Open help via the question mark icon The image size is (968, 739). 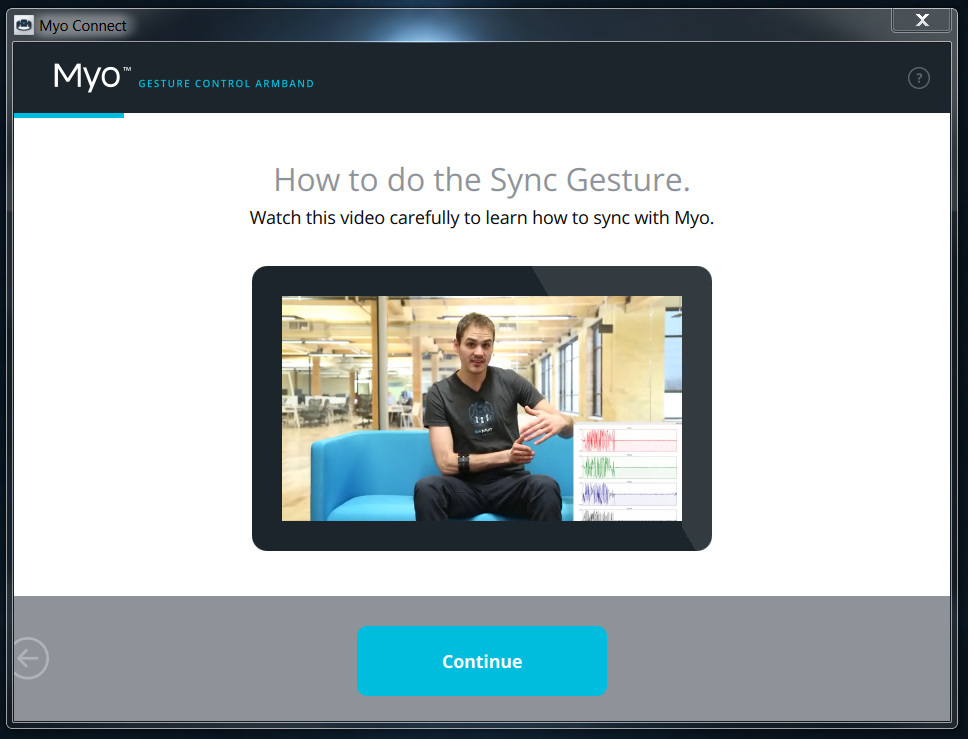coord(918,77)
